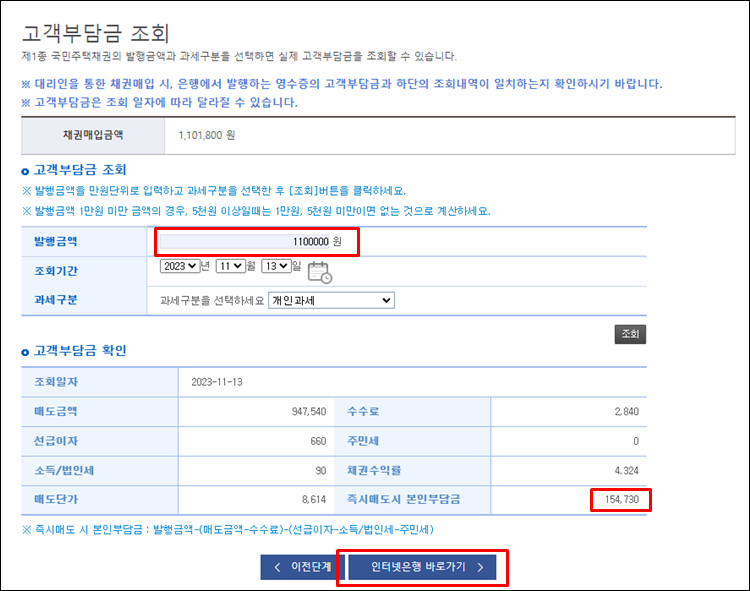Select the 1,101,800 원 채권매입금액 value

tap(207, 135)
